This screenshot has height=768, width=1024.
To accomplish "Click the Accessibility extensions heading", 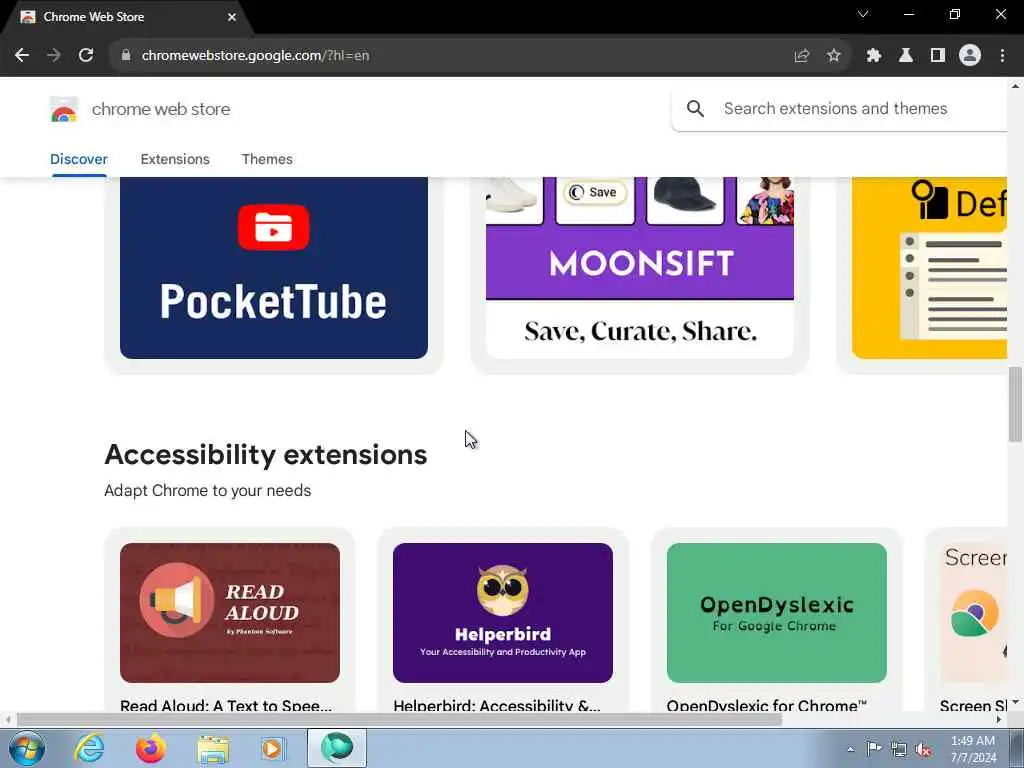I will click(266, 455).
